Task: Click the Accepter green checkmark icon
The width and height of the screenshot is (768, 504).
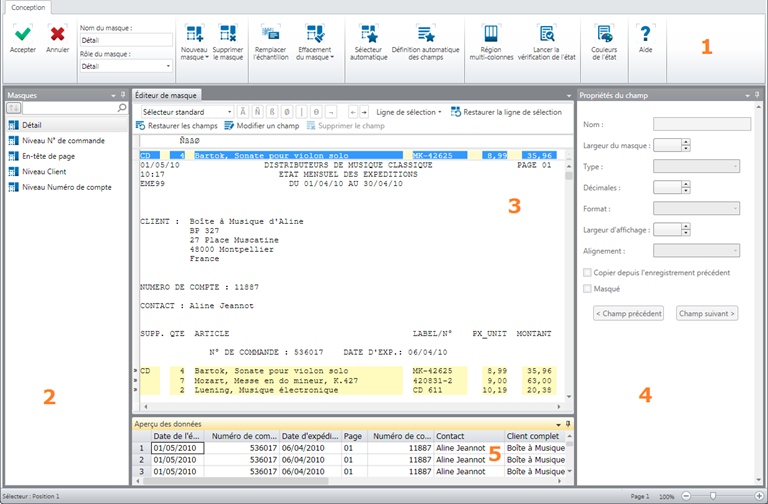Action: (x=22, y=34)
